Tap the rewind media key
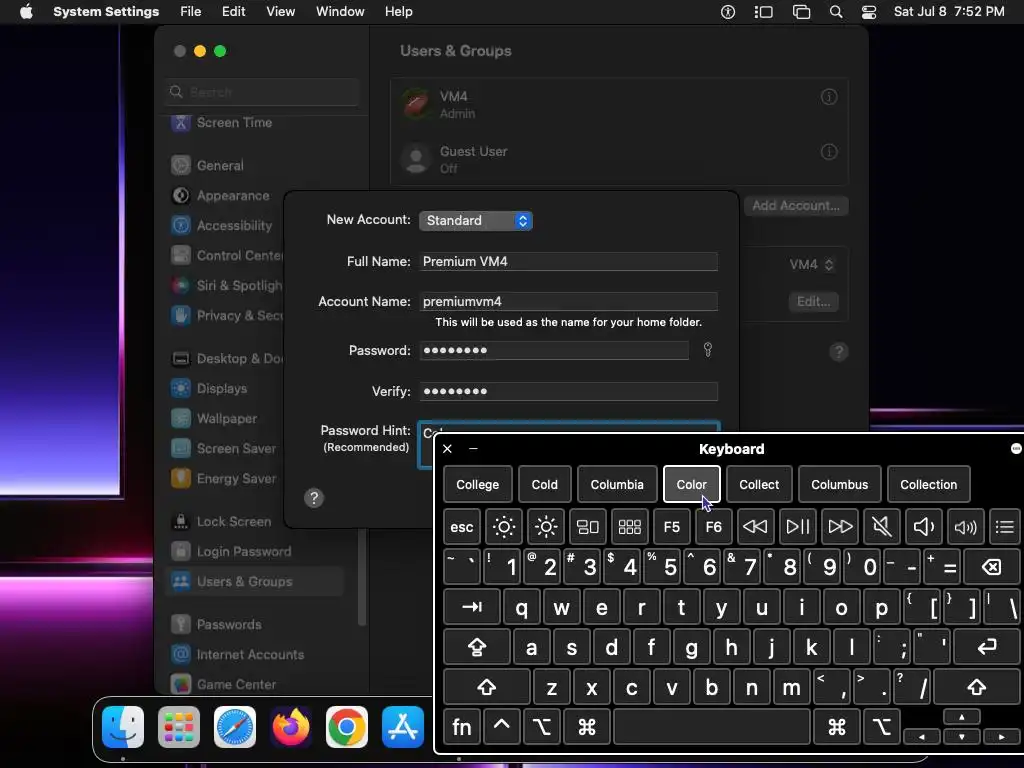Image resolution: width=1024 pixels, height=768 pixels. (x=756, y=526)
